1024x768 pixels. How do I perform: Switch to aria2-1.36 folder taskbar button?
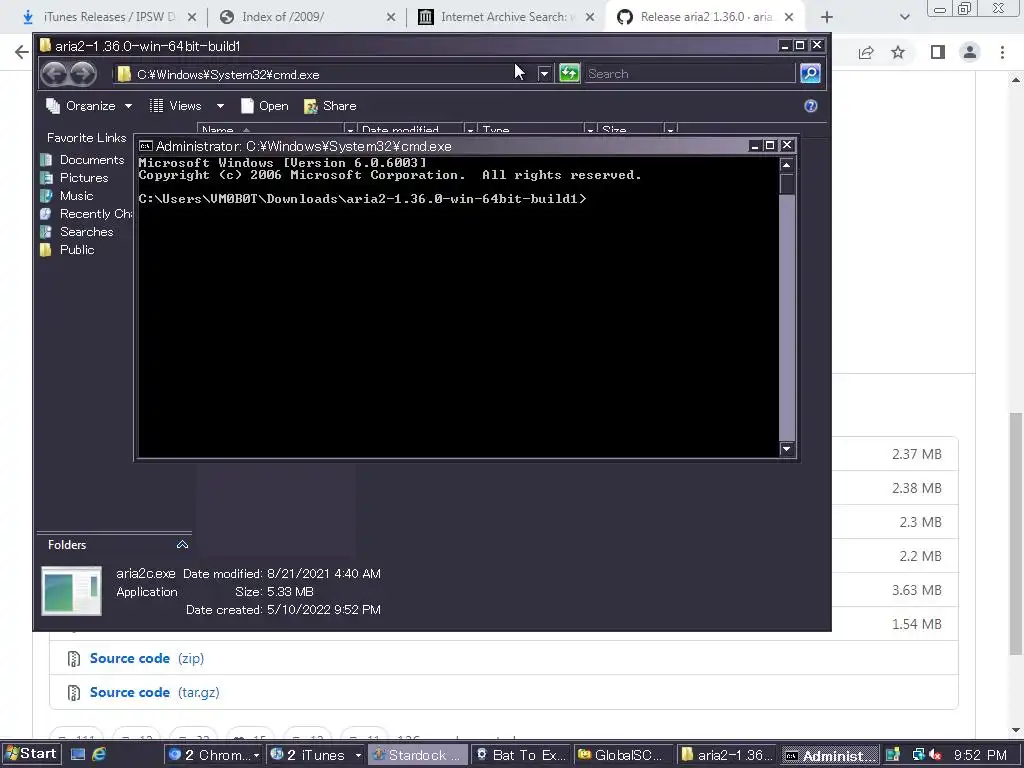[726, 755]
